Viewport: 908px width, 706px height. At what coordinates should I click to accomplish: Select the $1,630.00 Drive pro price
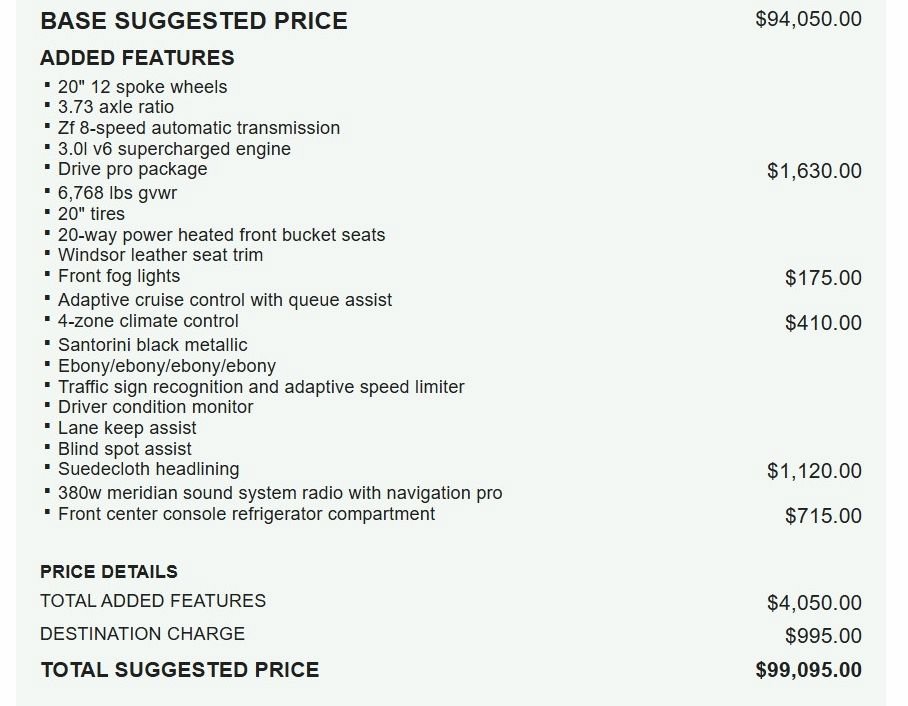(814, 171)
